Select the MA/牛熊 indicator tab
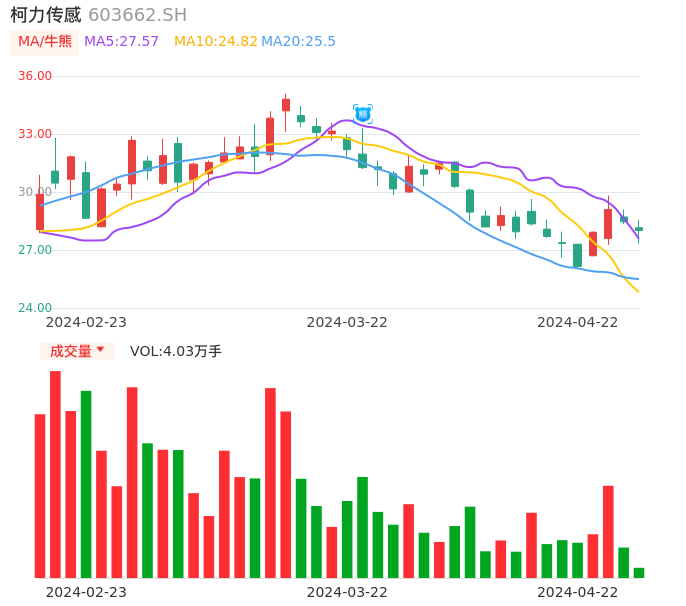Screen dimensions: 686x606 (x=45, y=42)
